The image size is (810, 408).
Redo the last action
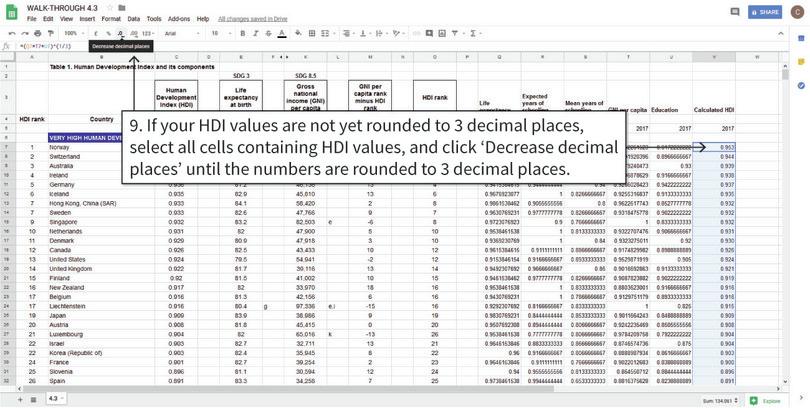(x=25, y=33)
